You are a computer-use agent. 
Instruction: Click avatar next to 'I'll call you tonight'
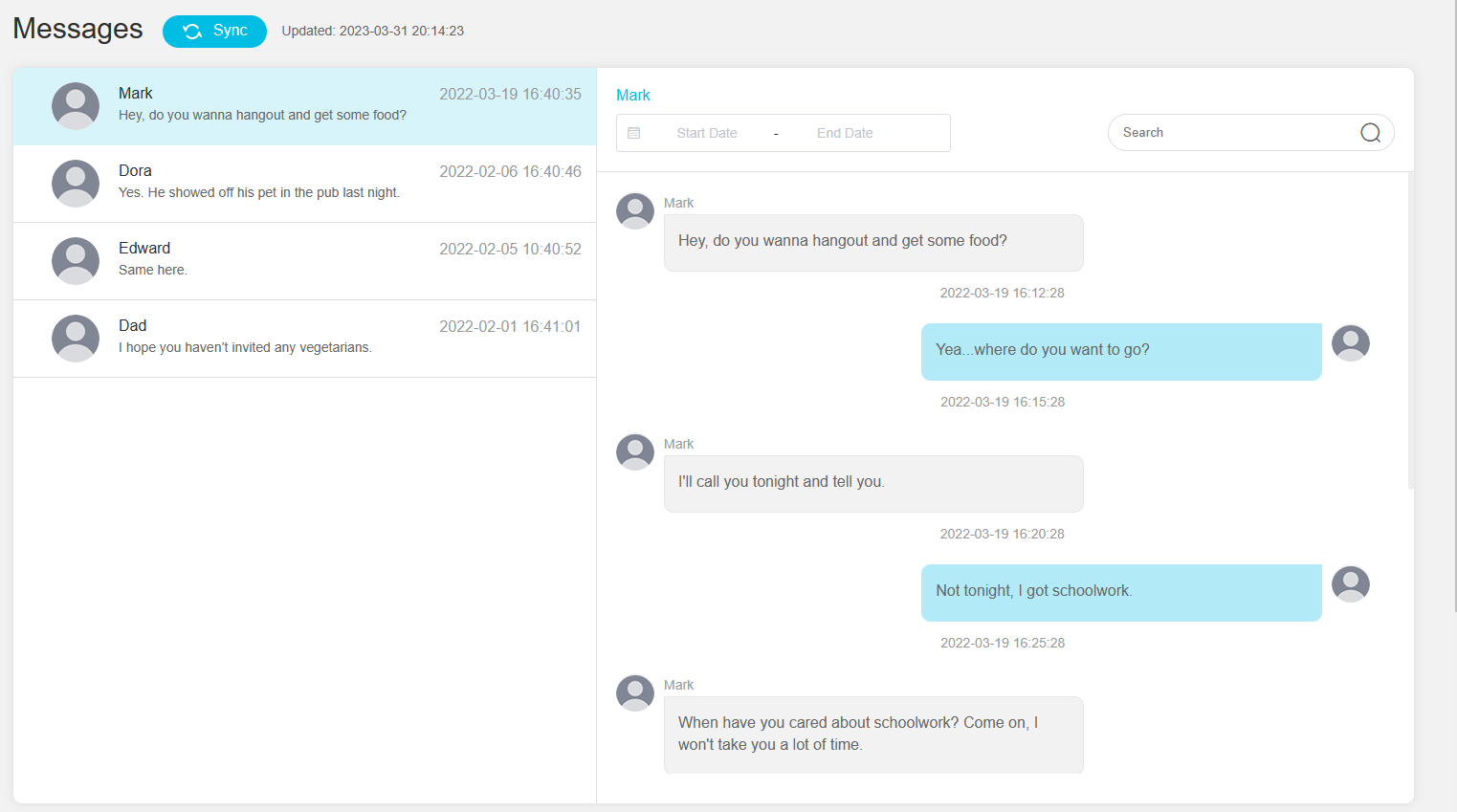point(635,451)
